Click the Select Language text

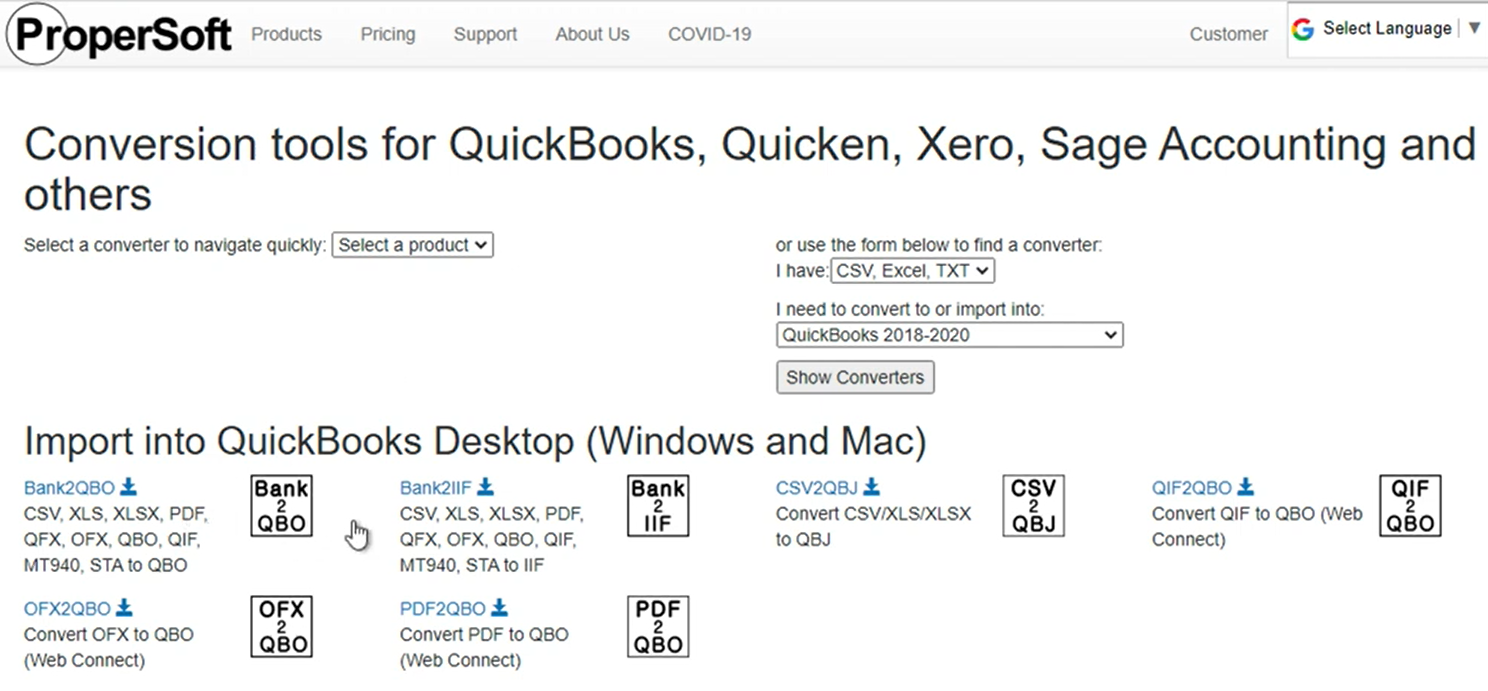pyautogui.click(x=1387, y=28)
